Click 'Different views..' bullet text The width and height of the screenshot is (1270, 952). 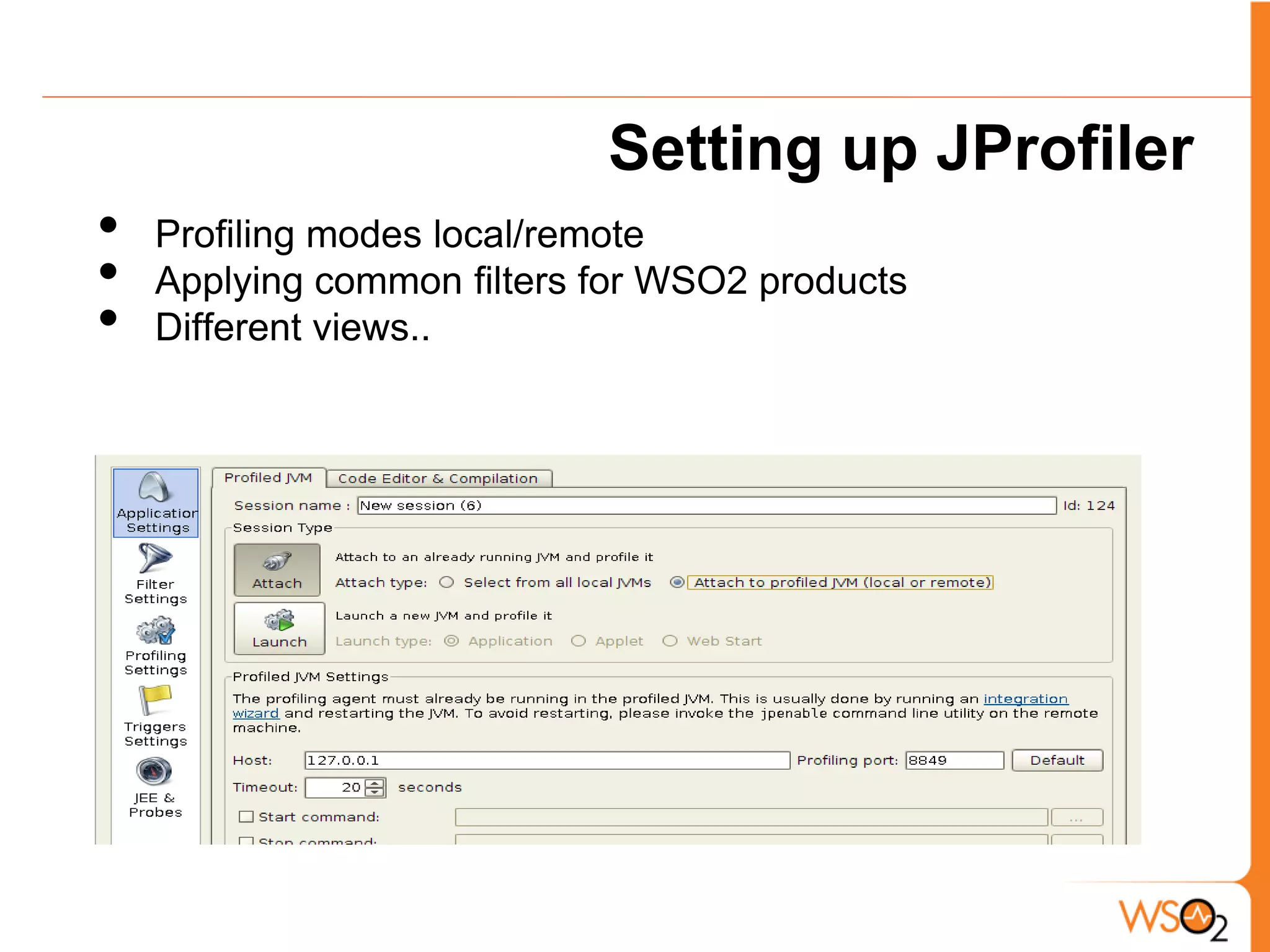(x=292, y=327)
